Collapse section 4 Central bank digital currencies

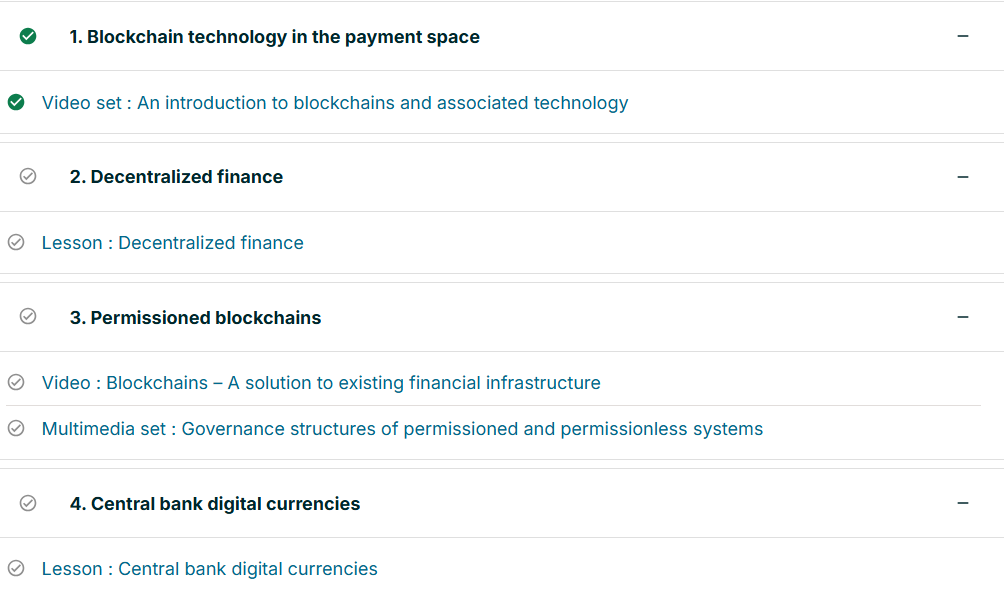click(962, 503)
